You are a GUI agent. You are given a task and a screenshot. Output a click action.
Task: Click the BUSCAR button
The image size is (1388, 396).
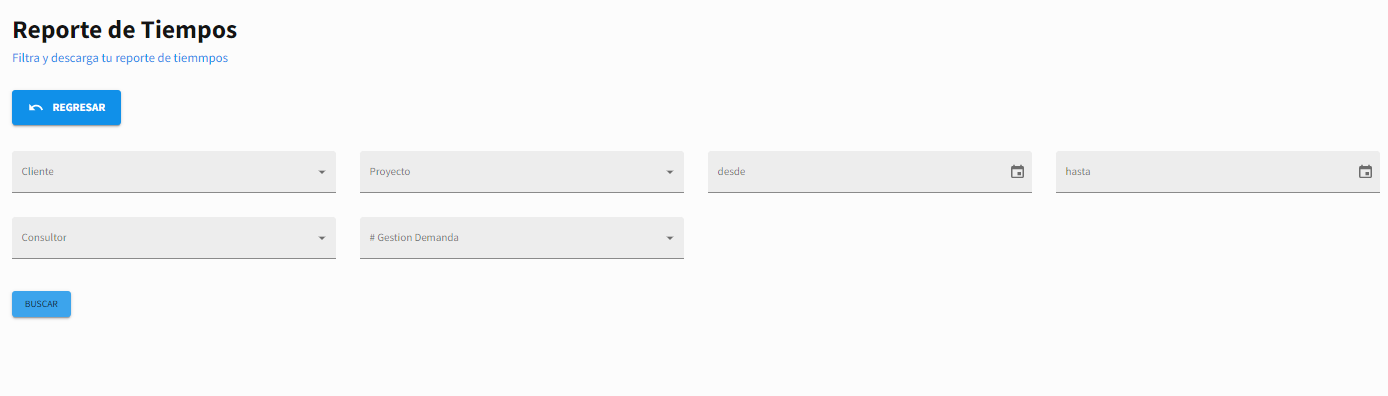(41, 304)
